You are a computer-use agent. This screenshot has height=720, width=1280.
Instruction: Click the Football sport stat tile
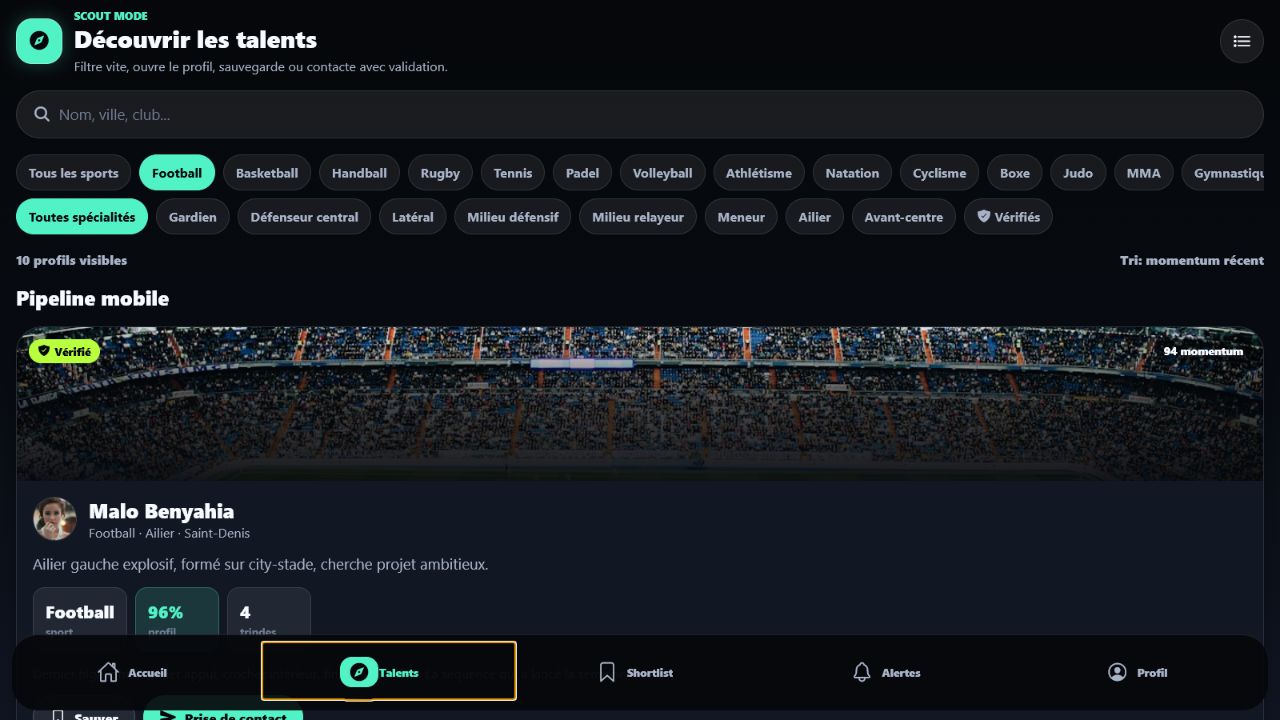coord(80,612)
